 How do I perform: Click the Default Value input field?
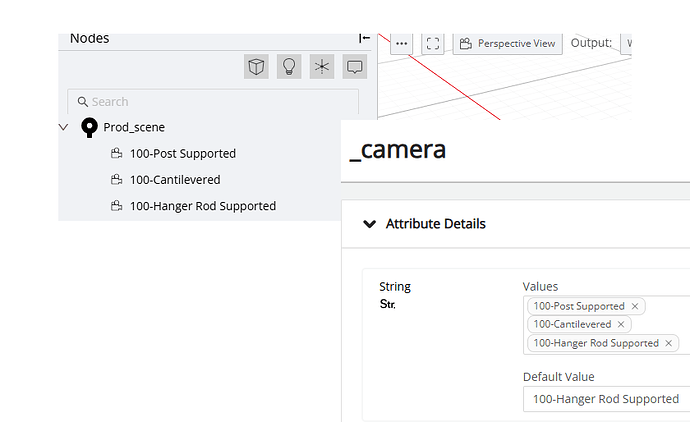pos(605,399)
